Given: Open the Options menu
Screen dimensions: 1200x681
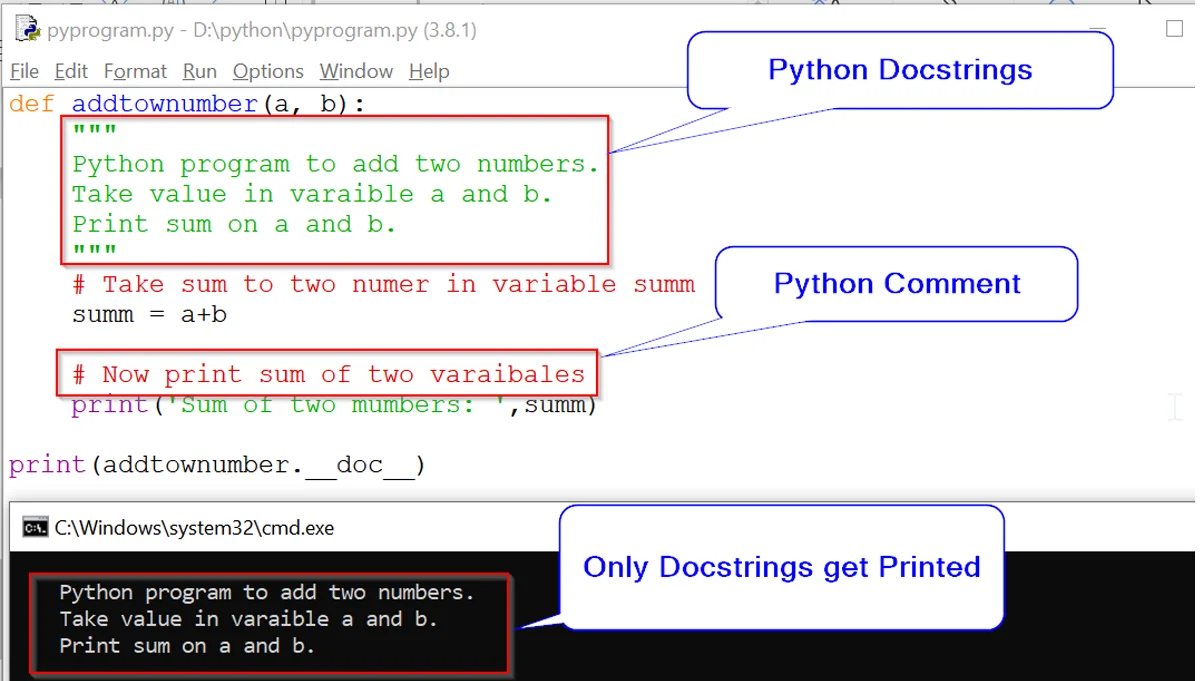Looking at the screenshot, I should 267,71.
